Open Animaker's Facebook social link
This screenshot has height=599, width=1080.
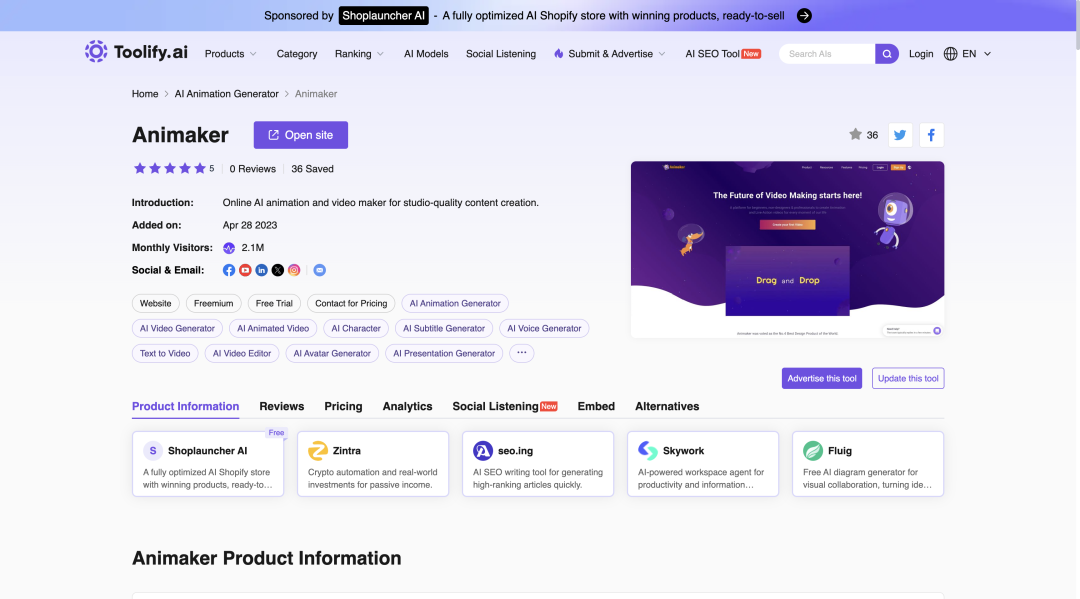click(x=229, y=270)
